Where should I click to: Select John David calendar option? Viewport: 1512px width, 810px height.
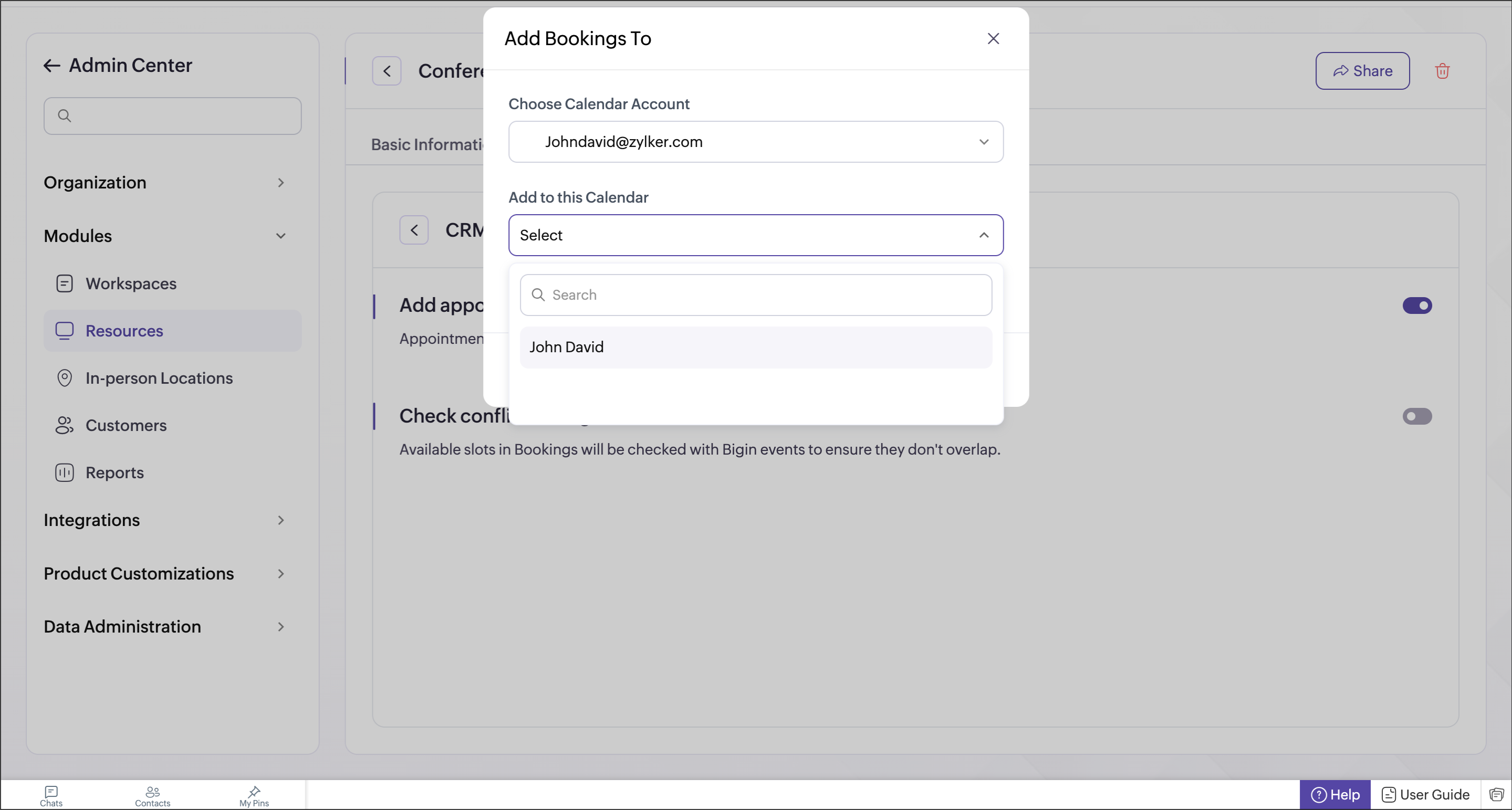(x=755, y=347)
